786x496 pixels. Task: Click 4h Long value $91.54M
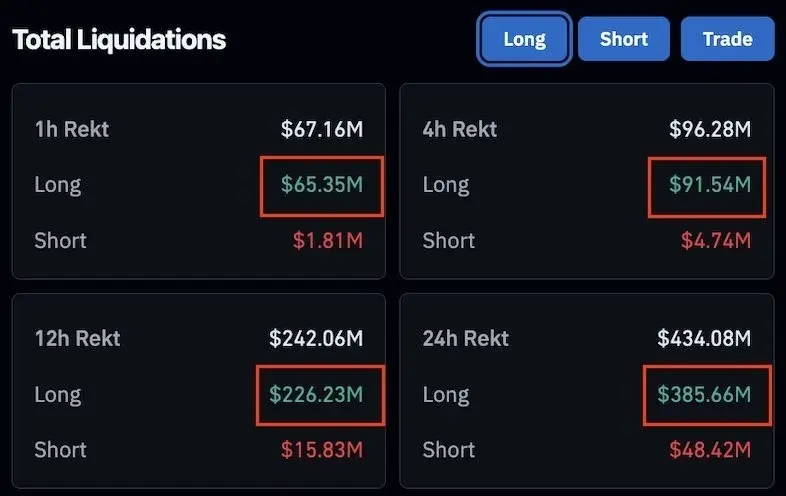(x=710, y=185)
